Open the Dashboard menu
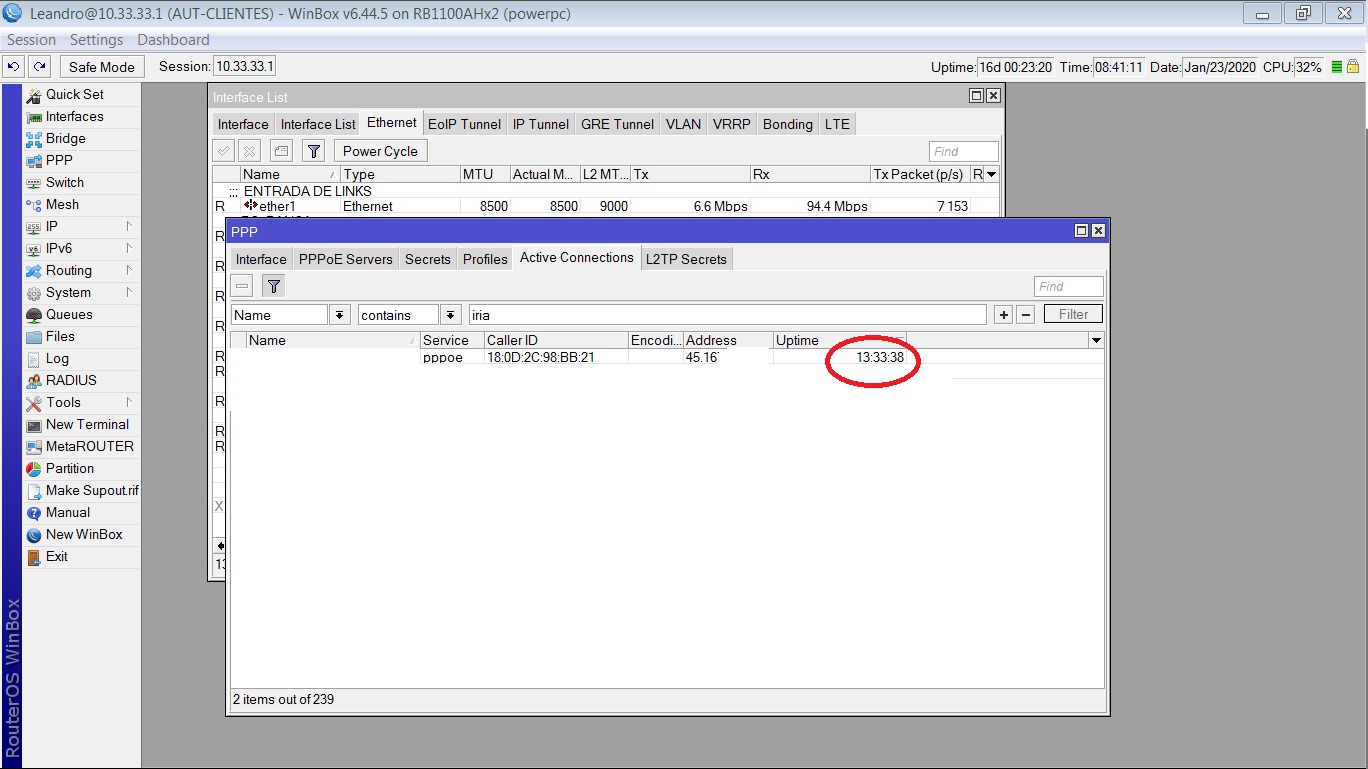The height and width of the screenshot is (769, 1368). click(x=173, y=40)
